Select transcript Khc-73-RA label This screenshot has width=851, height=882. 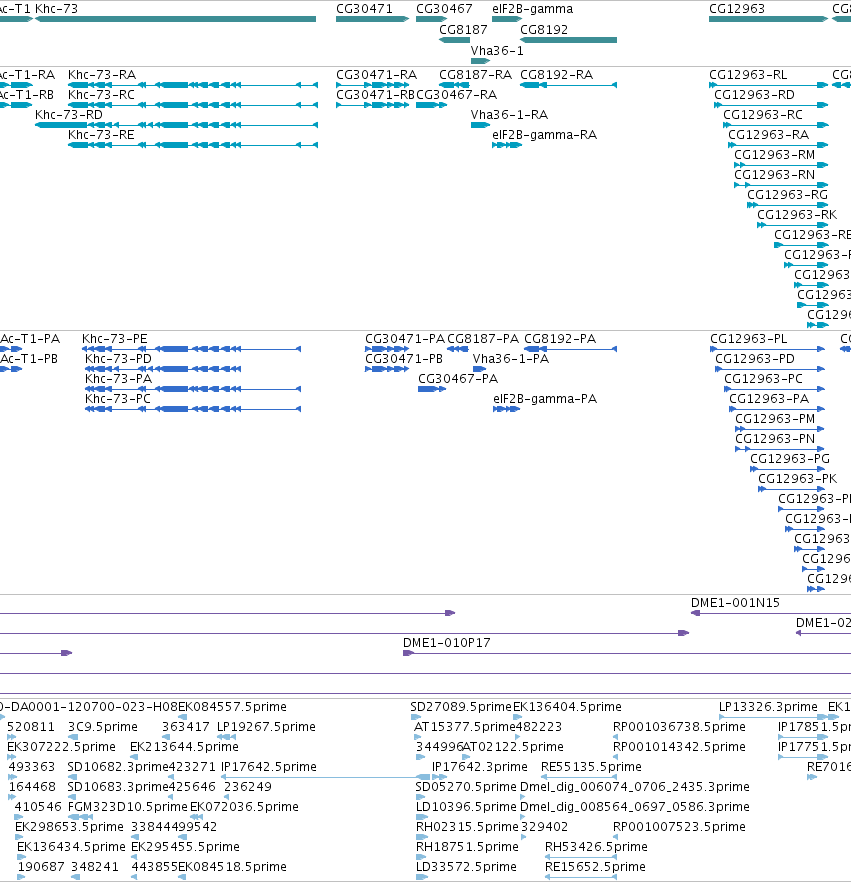tap(102, 75)
